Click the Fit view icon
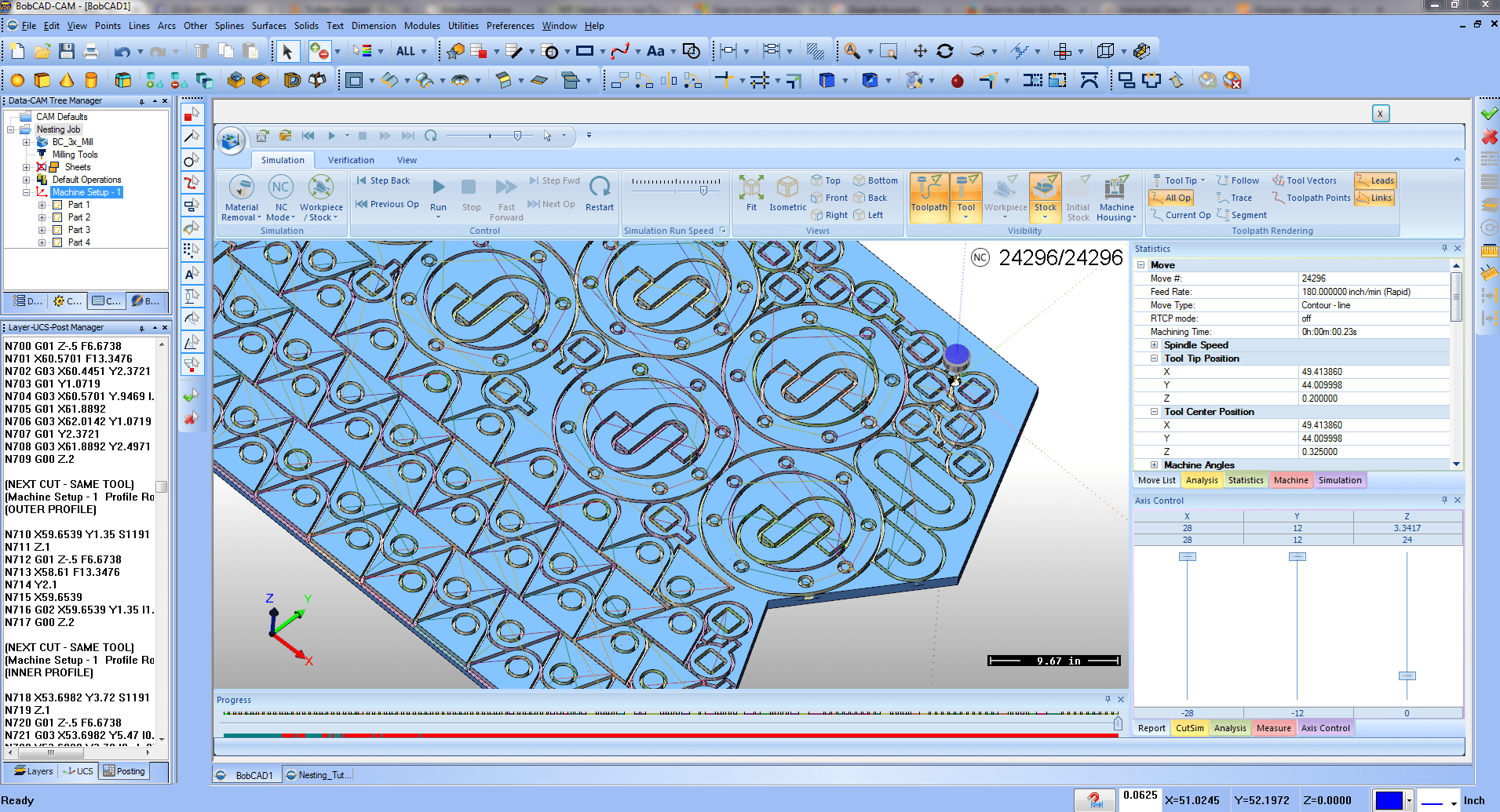Image resolution: width=1500 pixels, height=812 pixels. [751, 194]
